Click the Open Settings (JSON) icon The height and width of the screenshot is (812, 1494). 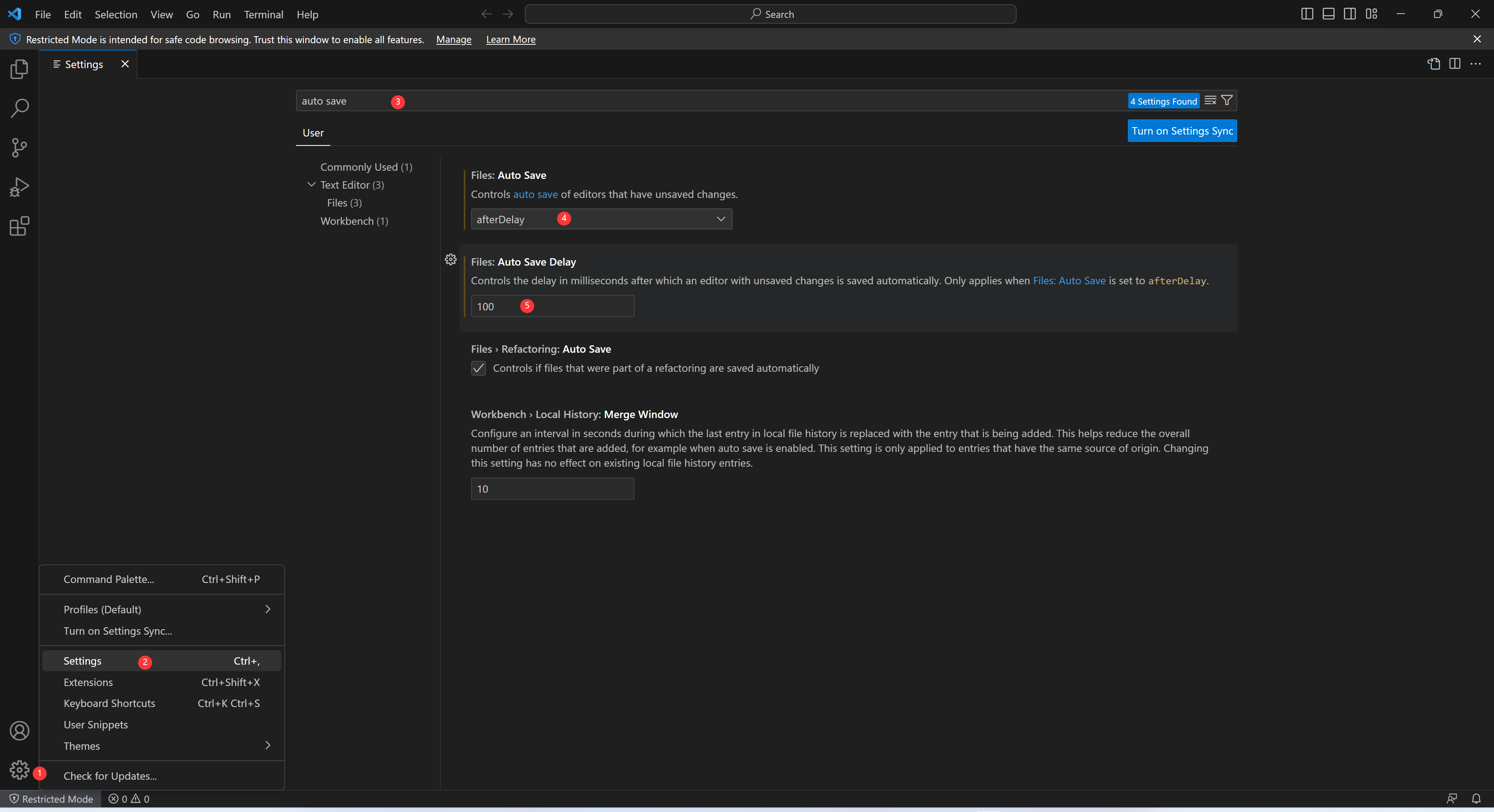click(x=1434, y=64)
